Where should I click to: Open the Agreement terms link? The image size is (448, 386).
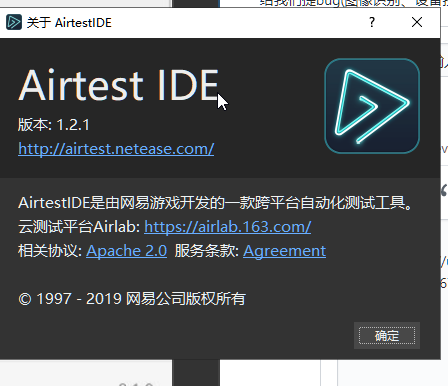click(x=285, y=251)
